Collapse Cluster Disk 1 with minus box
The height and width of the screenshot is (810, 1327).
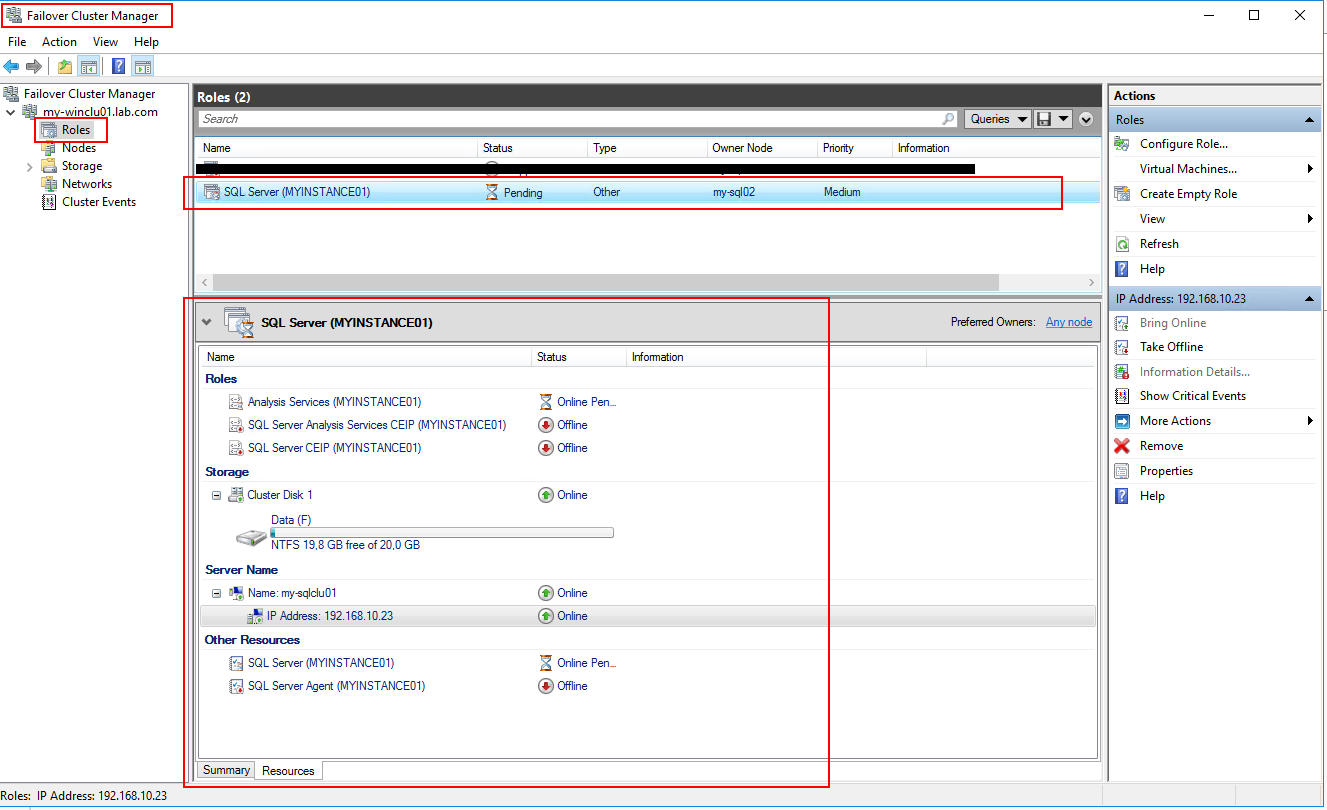pos(216,495)
